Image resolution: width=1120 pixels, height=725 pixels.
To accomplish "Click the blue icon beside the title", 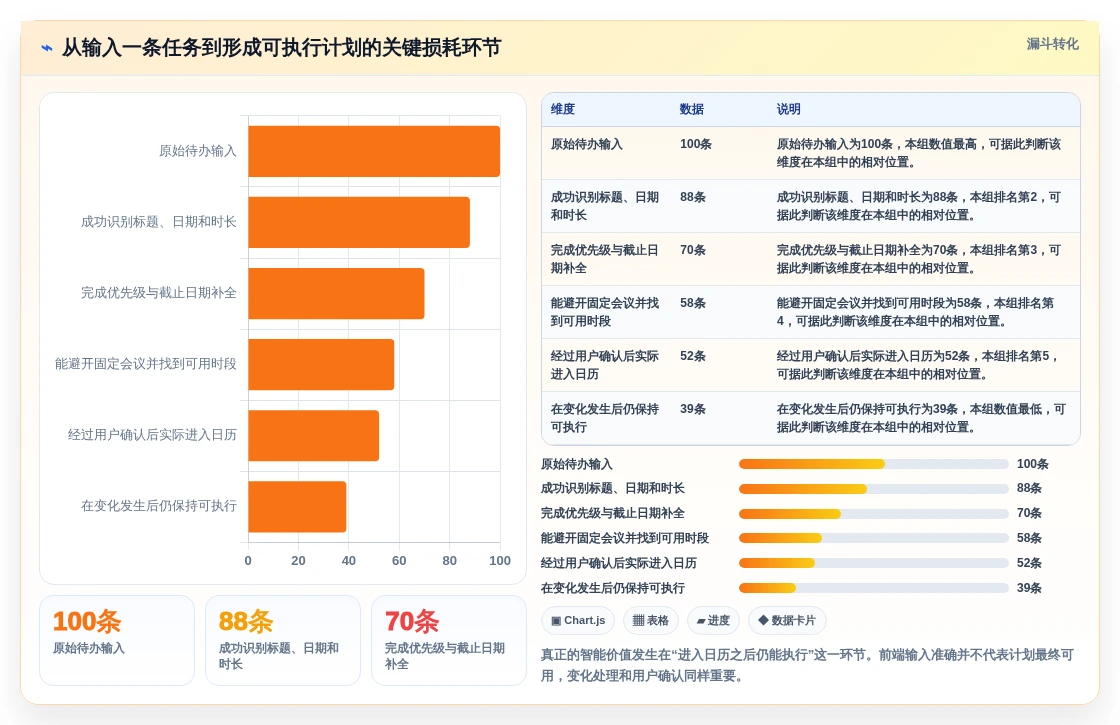I will point(47,48).
